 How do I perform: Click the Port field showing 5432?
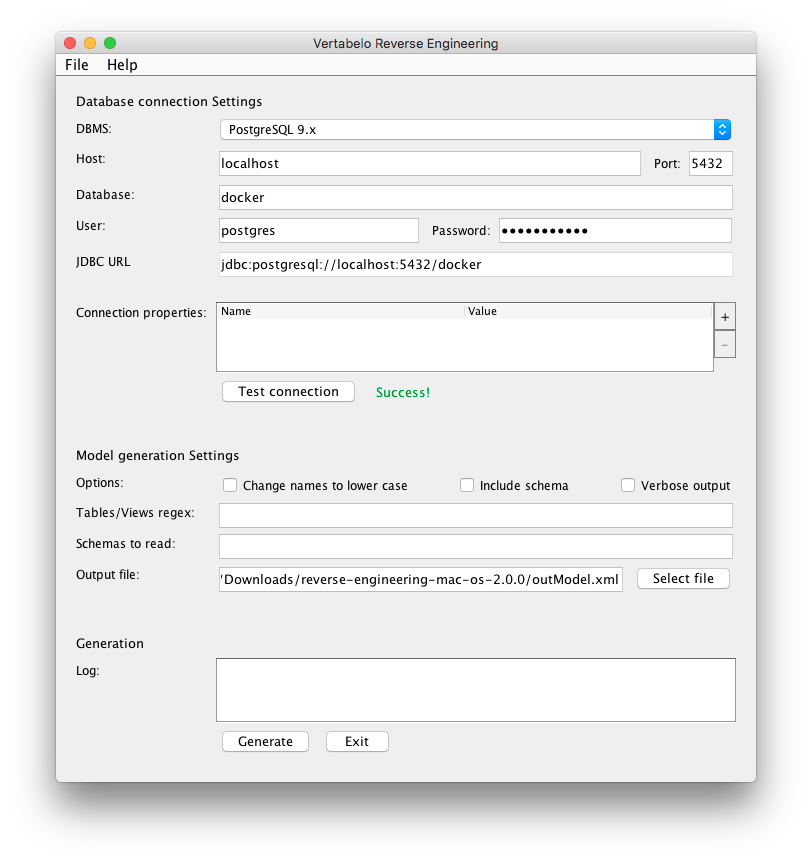710,164
